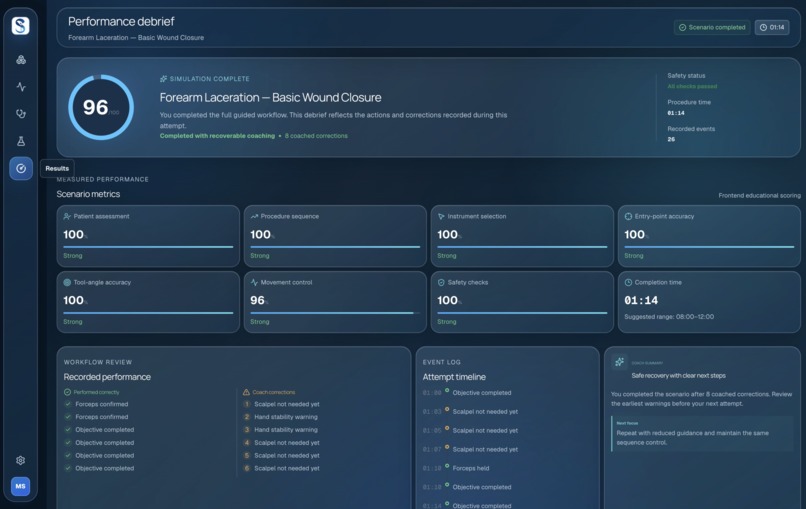Click the Safety checks progress bar
The width and height of the screenshot is (806, 509).
[522, 313]
